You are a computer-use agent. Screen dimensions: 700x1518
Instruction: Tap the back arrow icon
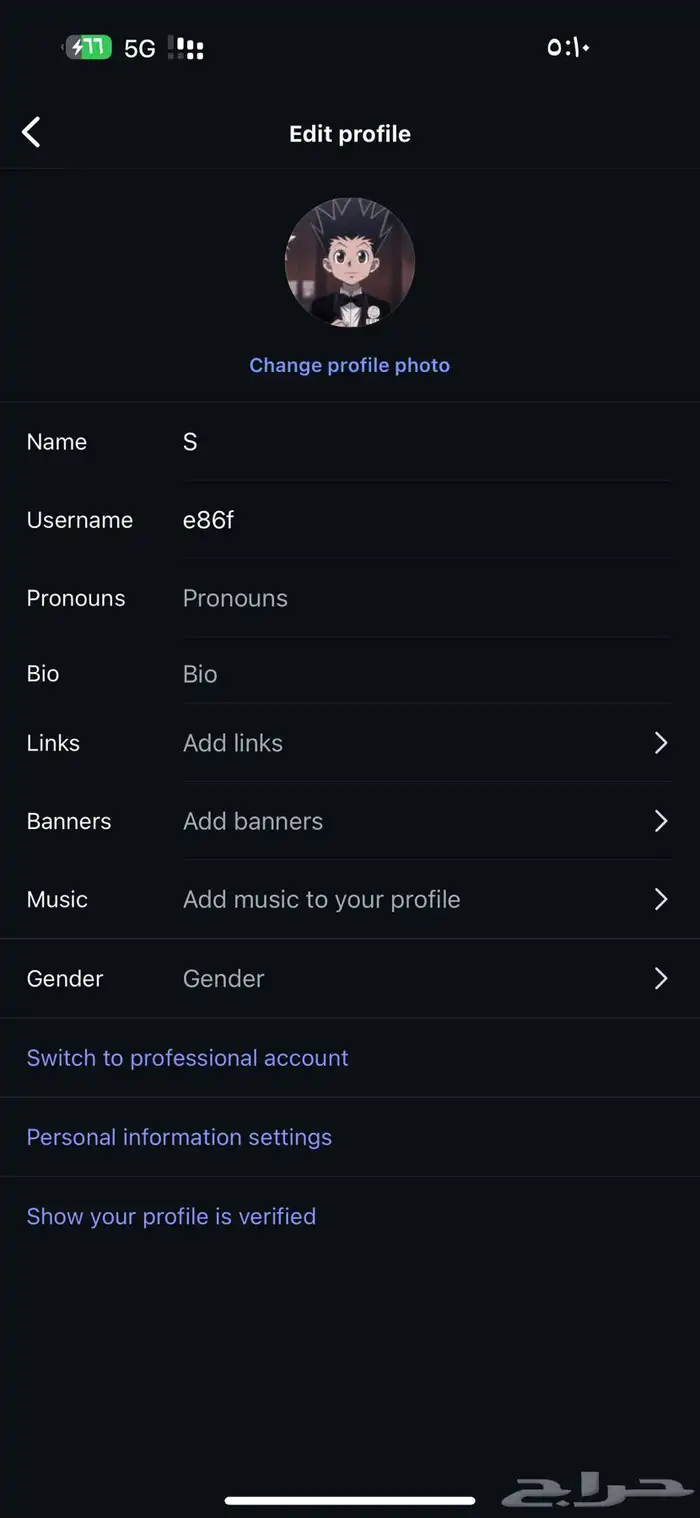(x=32, y=132)
